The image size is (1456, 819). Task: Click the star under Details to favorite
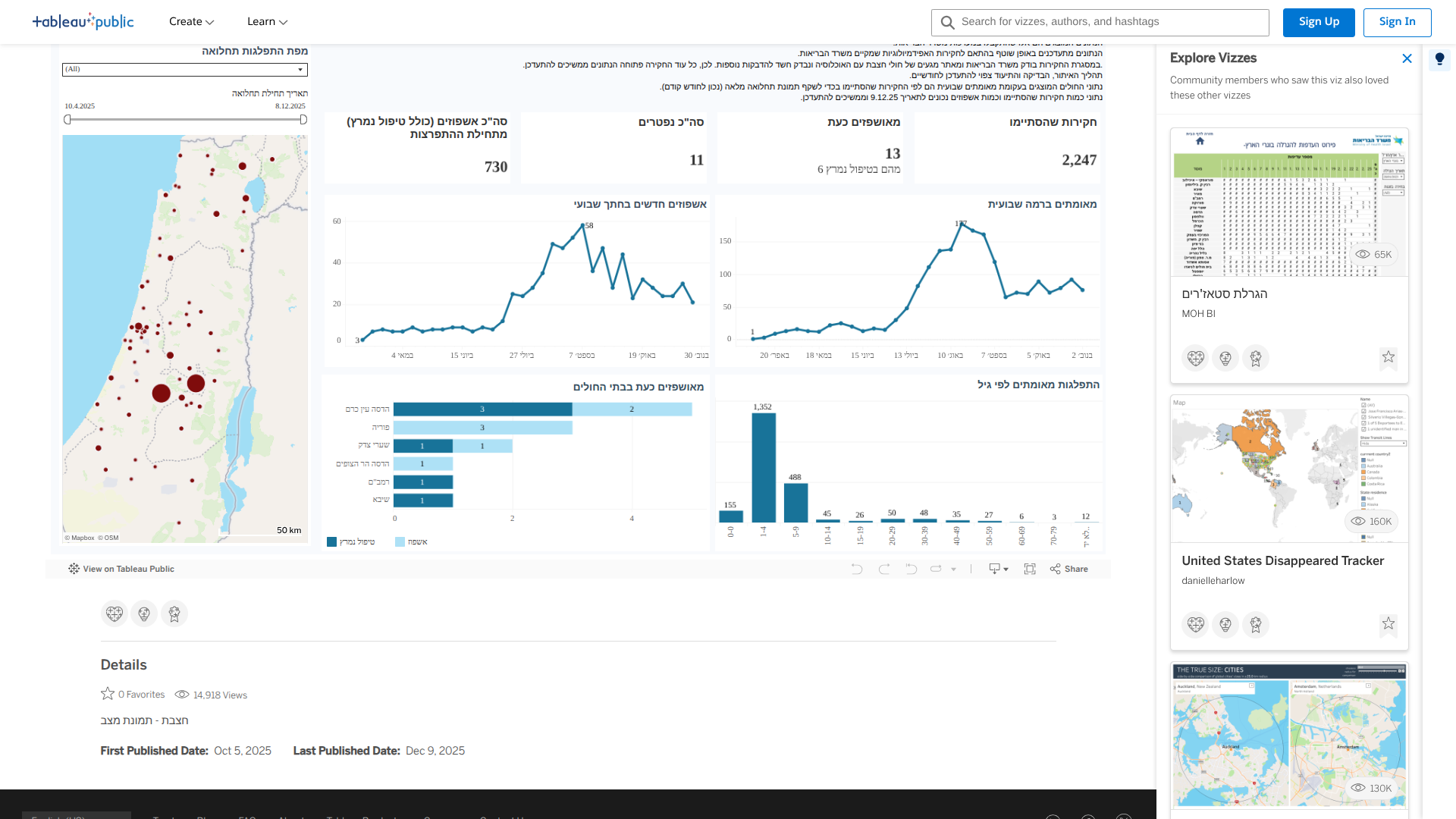point(108,694)
